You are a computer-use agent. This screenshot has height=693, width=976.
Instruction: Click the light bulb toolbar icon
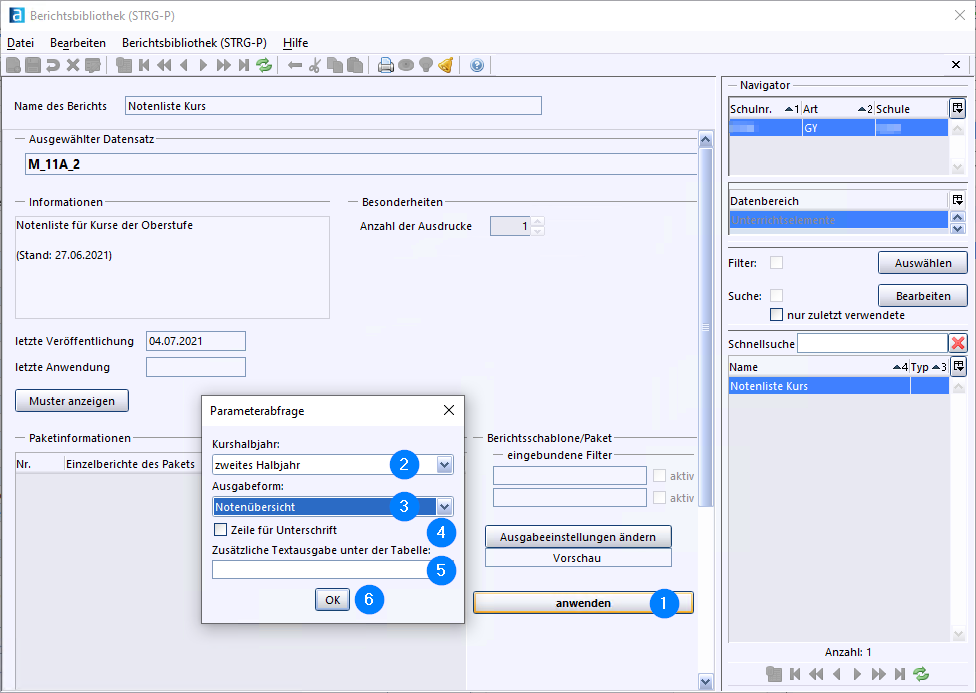[x=426, y=65]
